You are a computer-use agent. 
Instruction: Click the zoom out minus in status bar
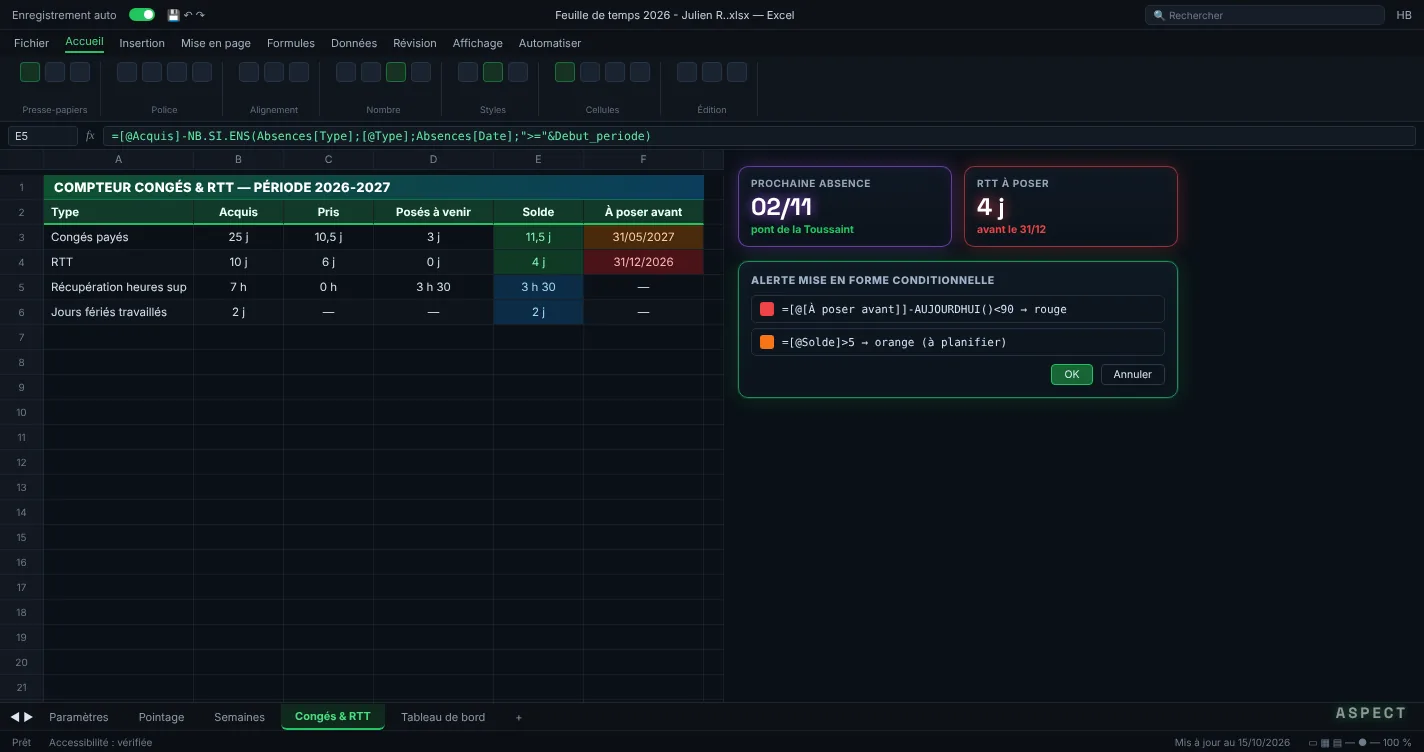1350,743
